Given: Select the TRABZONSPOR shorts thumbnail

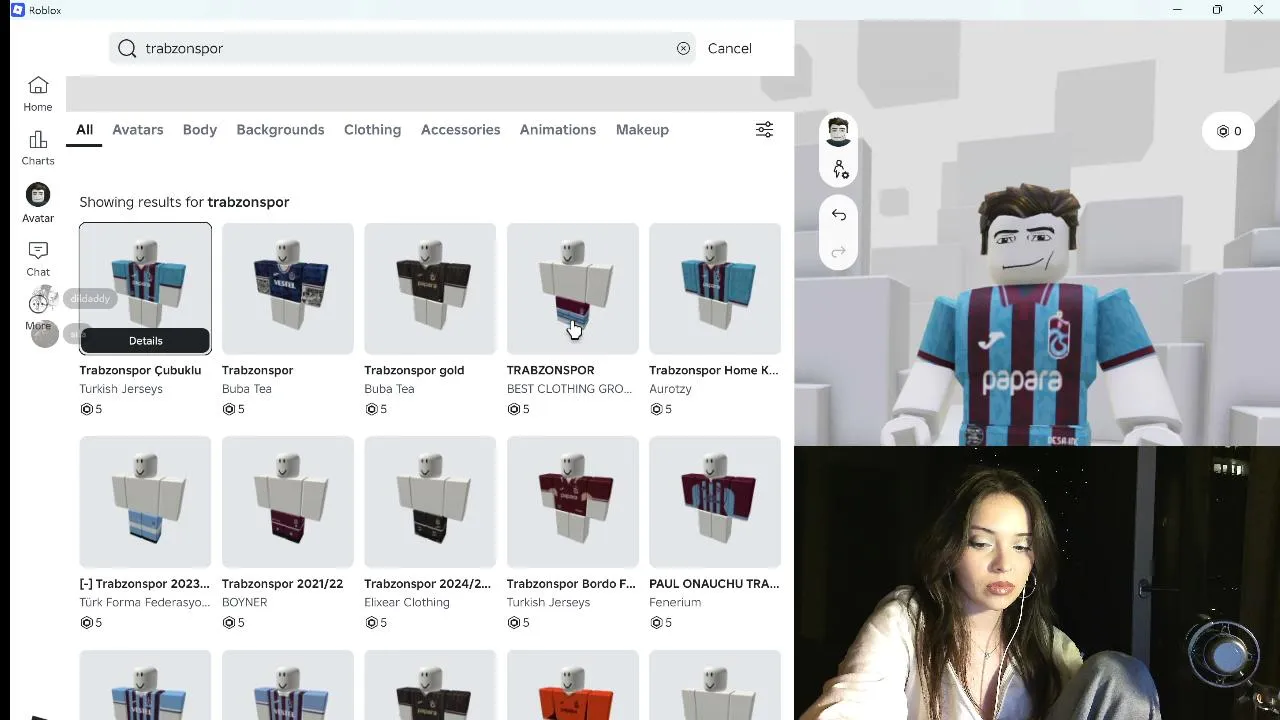Looking at the screenshot, I should (572, 288).
